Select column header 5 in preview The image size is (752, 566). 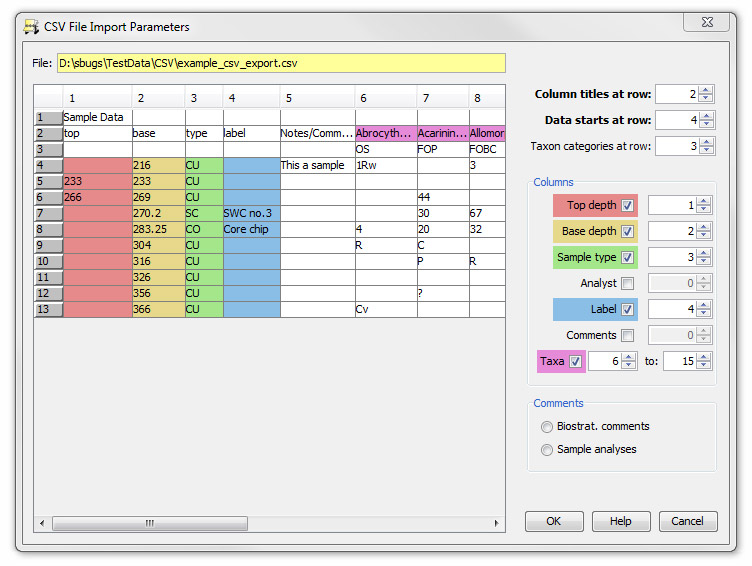tap(317, 98)
